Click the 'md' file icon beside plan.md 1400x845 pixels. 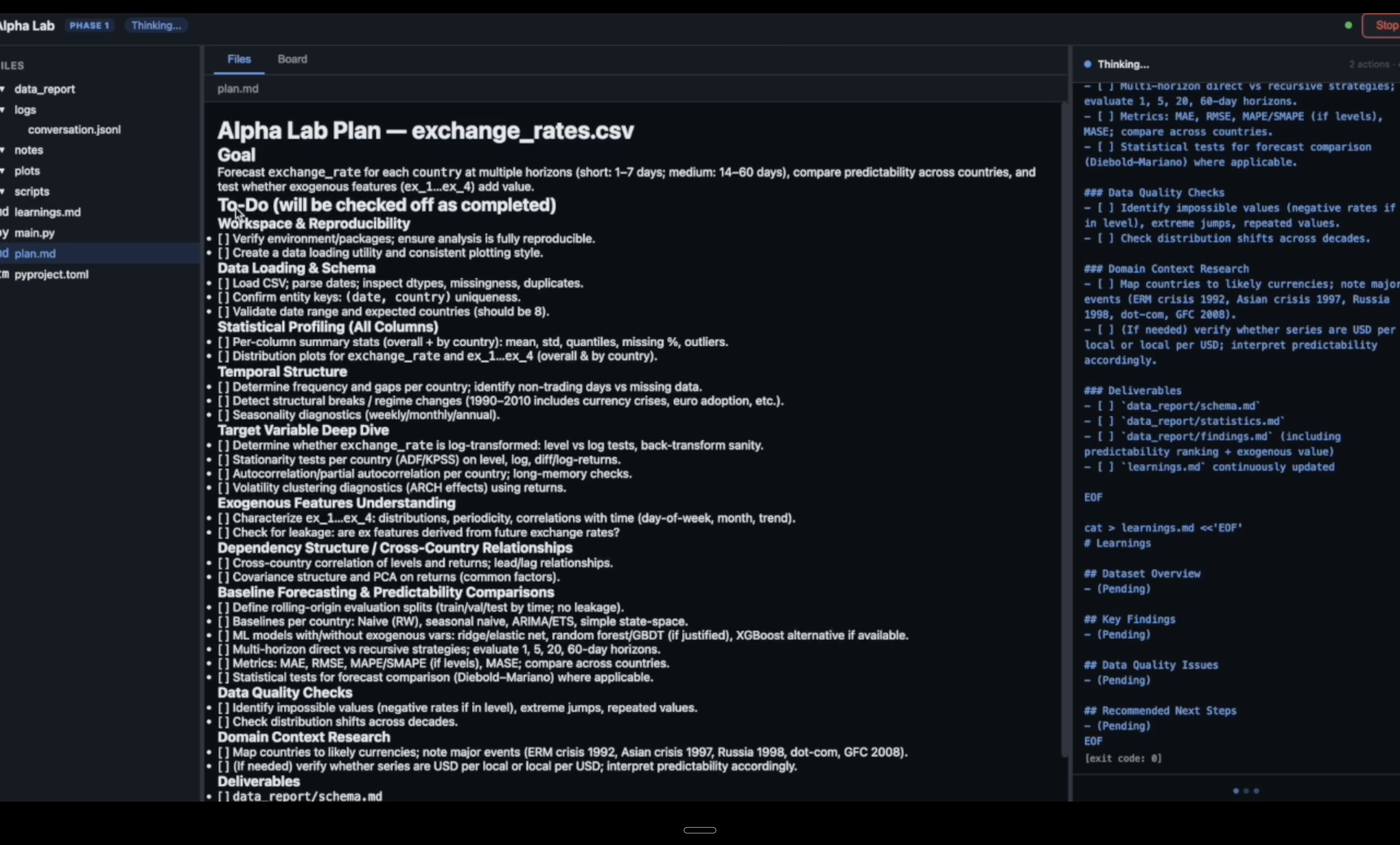point(4,253)
